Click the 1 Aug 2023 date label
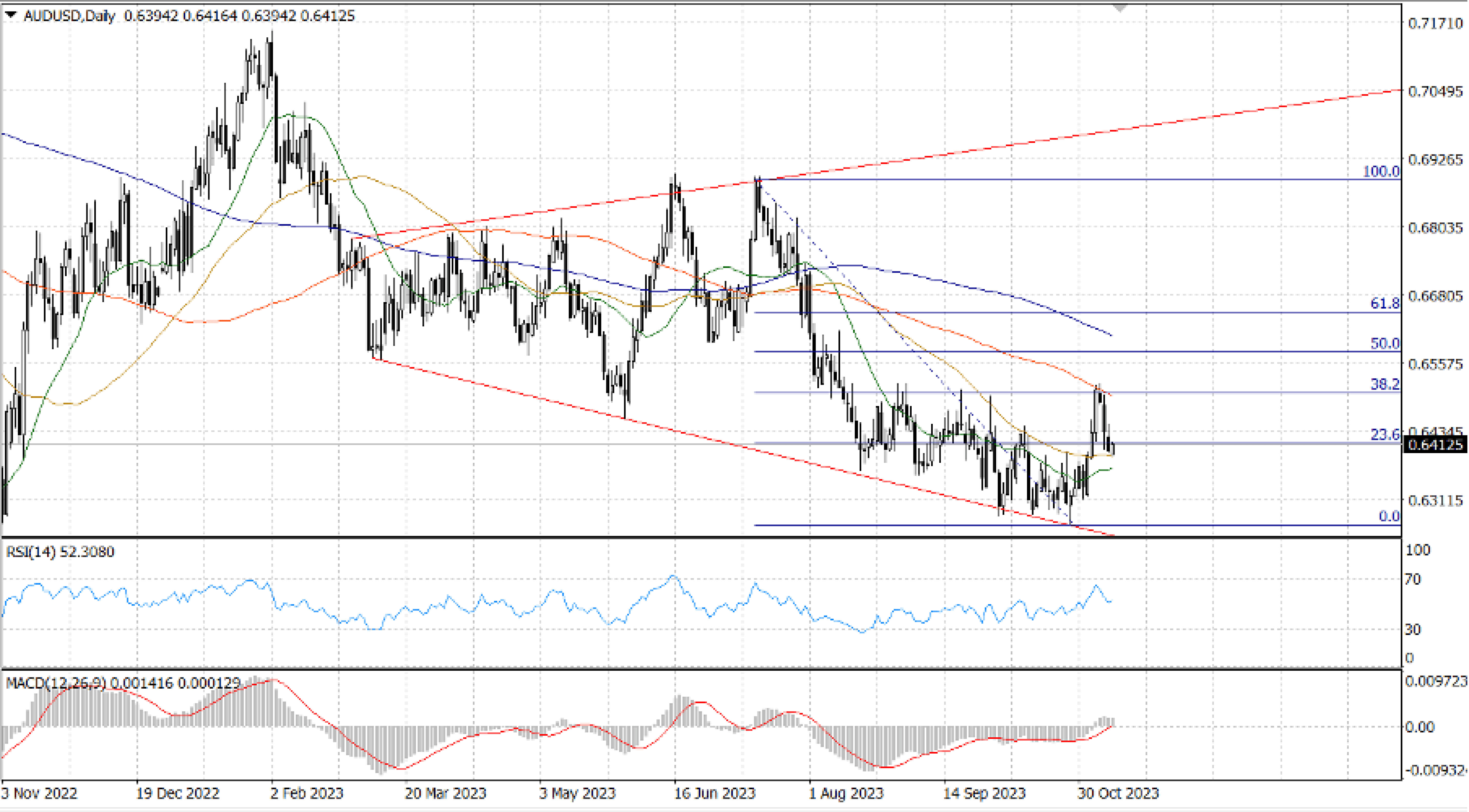 (x=846, y=793)
